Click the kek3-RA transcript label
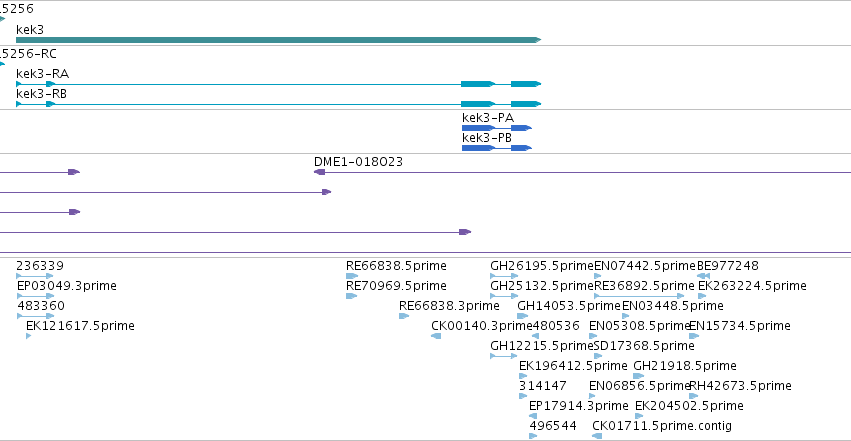The width and height of the screenshot is (851, 441). tap(42, 74)
